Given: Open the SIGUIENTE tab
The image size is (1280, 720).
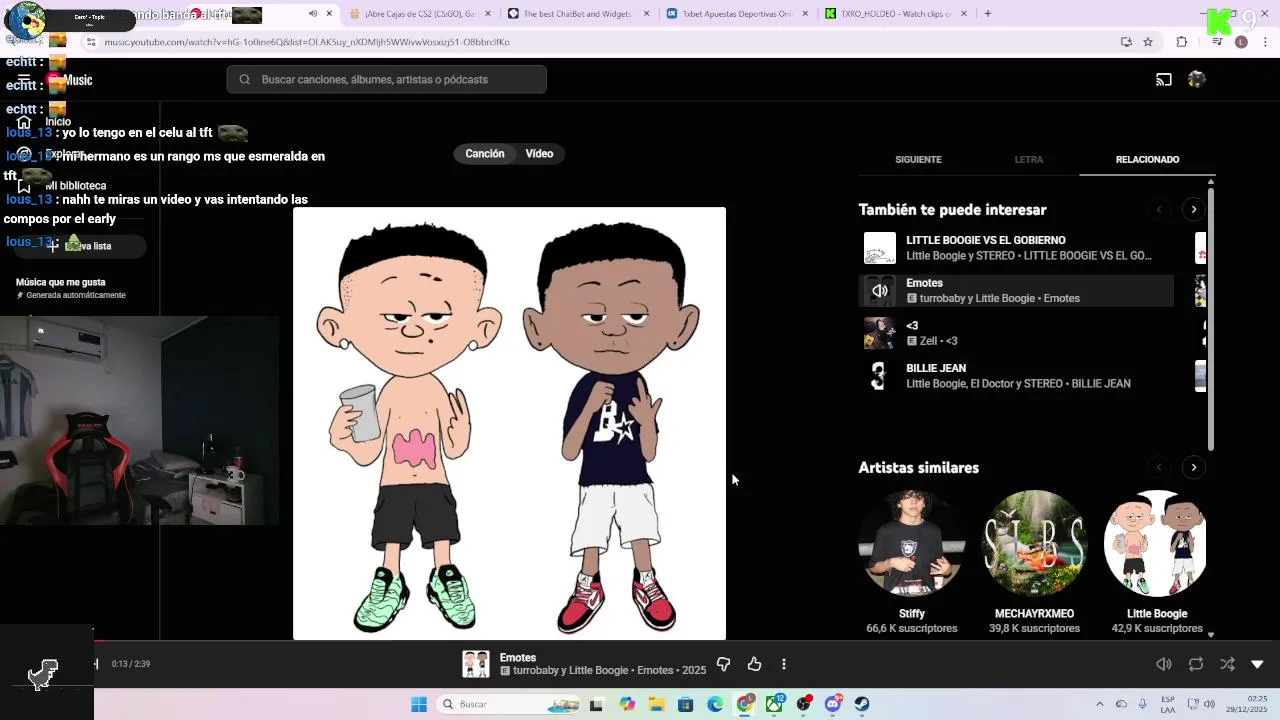Looking at the screenshot, I should pos(918,160).
